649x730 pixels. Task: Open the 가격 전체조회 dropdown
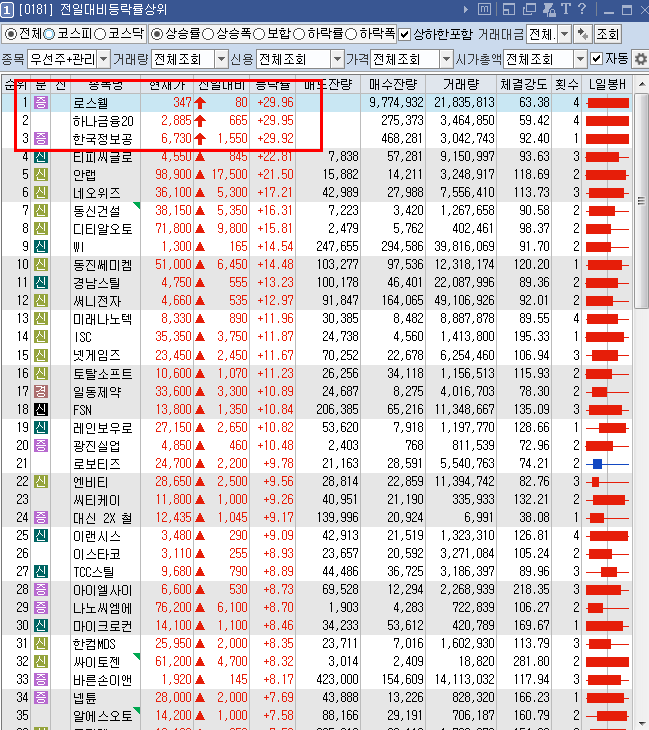point(446,59)
